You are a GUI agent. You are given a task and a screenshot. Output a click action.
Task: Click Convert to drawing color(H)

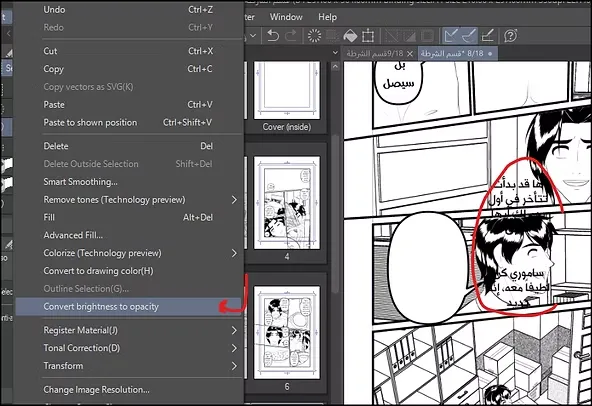pyautogui.click(x=128, y=271)
